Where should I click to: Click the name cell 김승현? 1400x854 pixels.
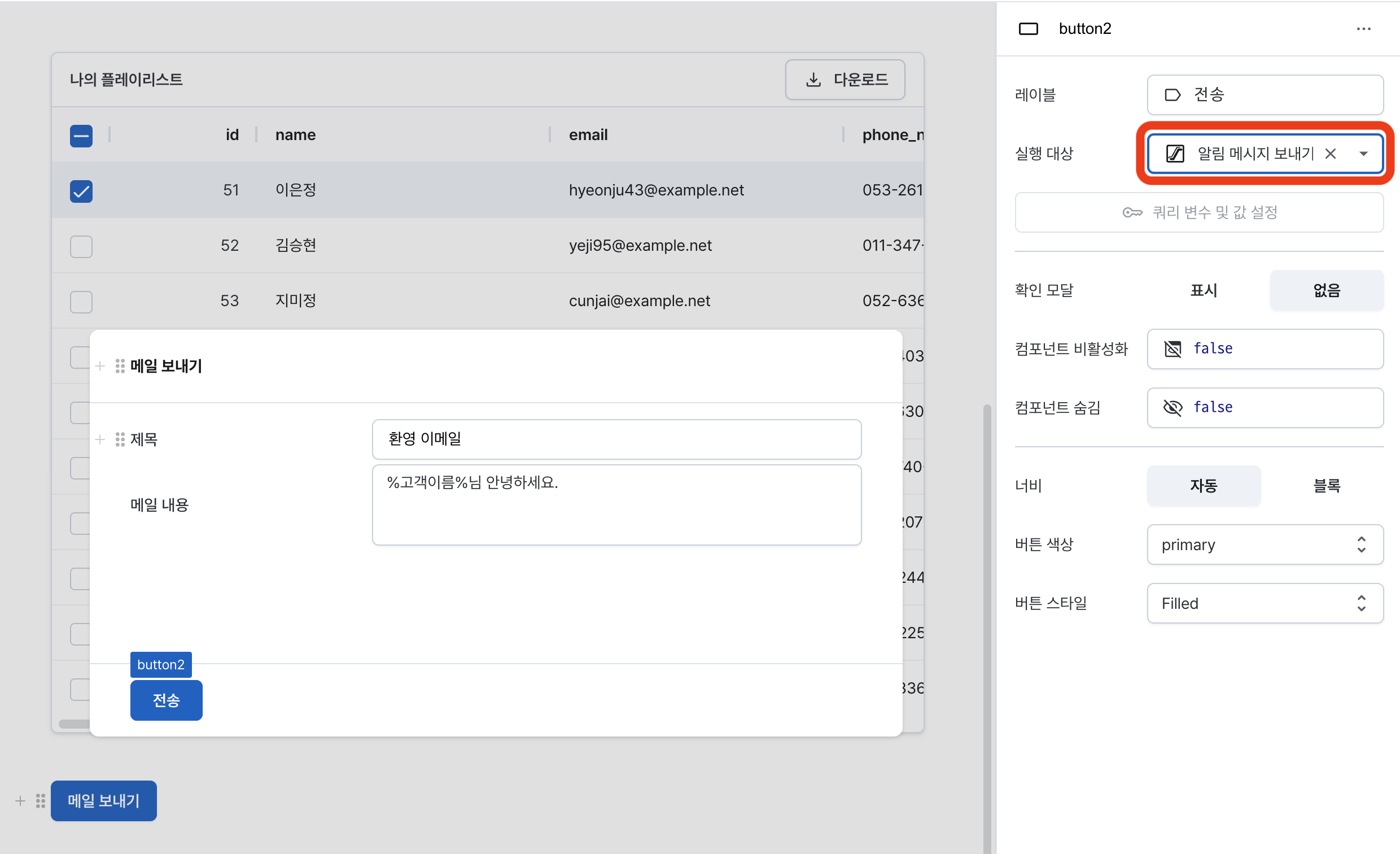tap(295, 245)
